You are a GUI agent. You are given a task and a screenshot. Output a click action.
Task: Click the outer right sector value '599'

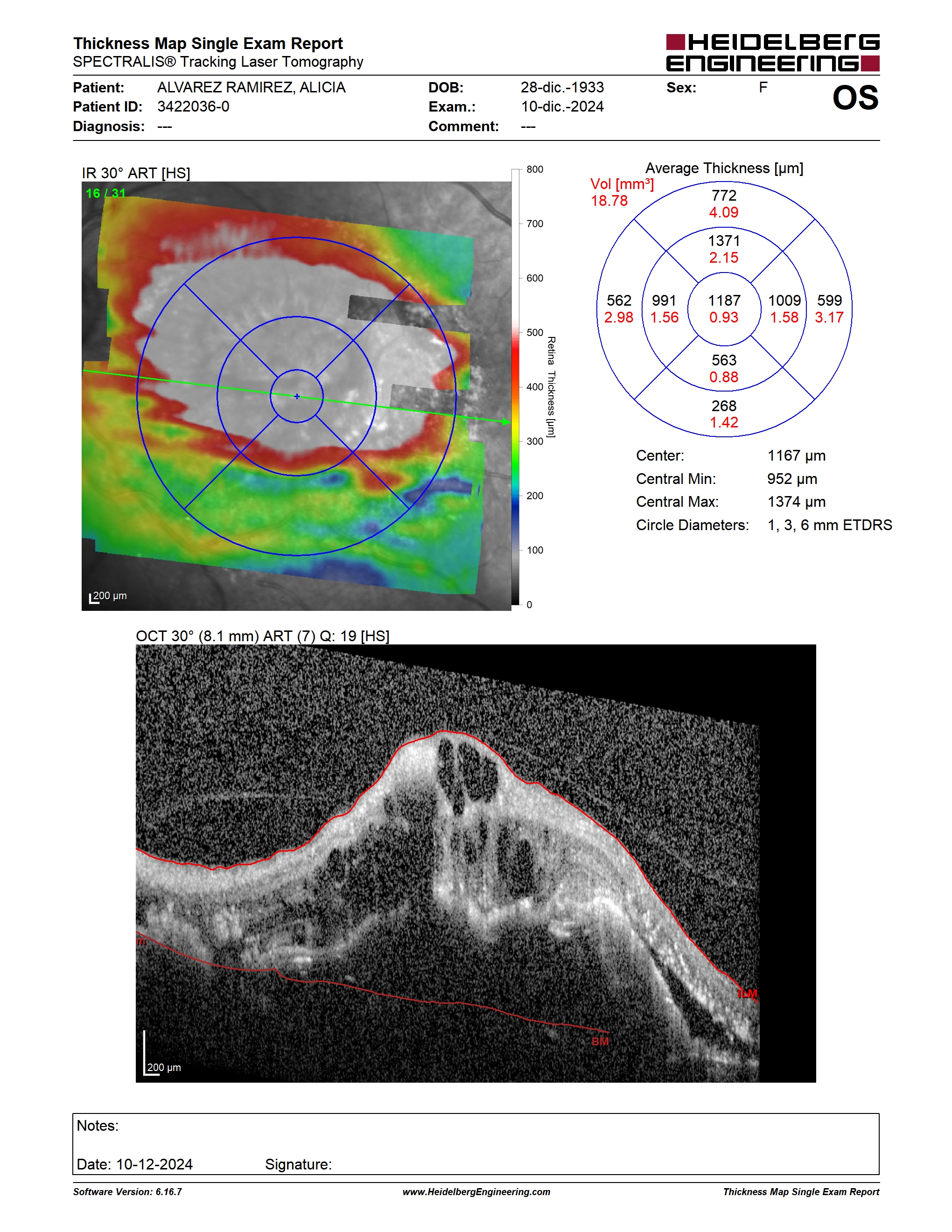click(x=829, y=301)
